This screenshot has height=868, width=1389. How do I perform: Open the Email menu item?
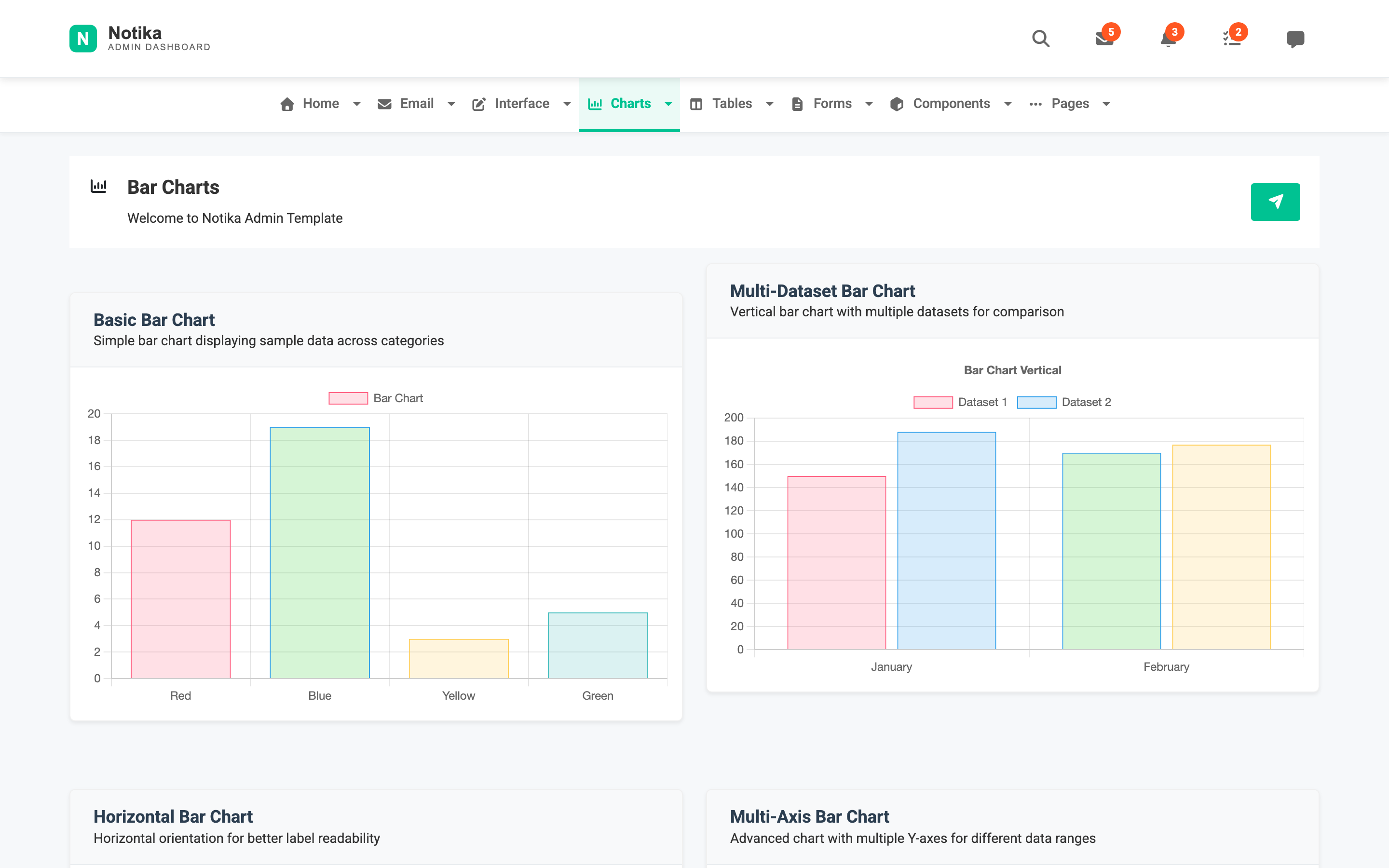[417, 104]
